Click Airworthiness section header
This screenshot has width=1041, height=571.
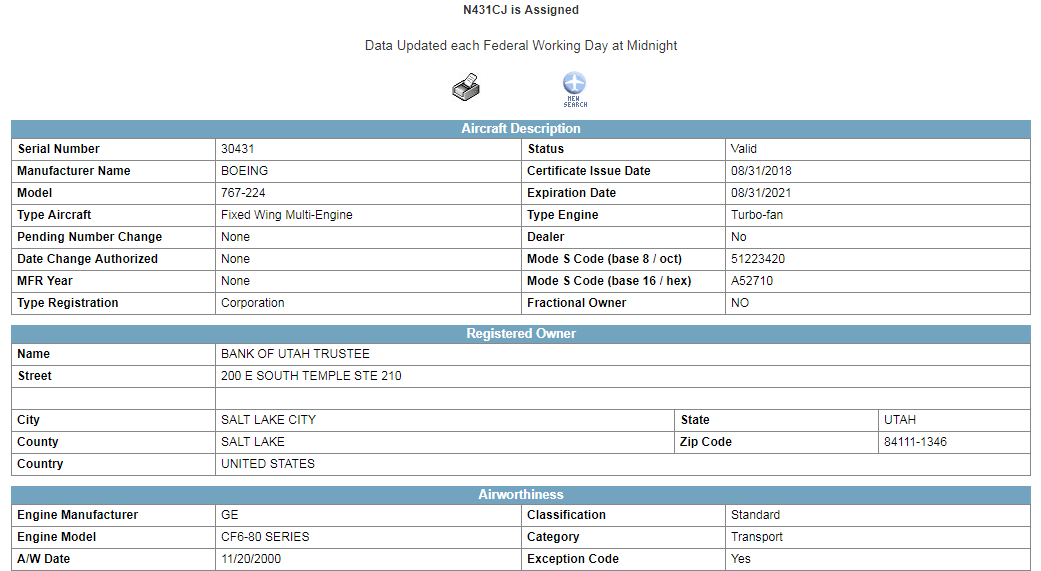pos(520,494)
